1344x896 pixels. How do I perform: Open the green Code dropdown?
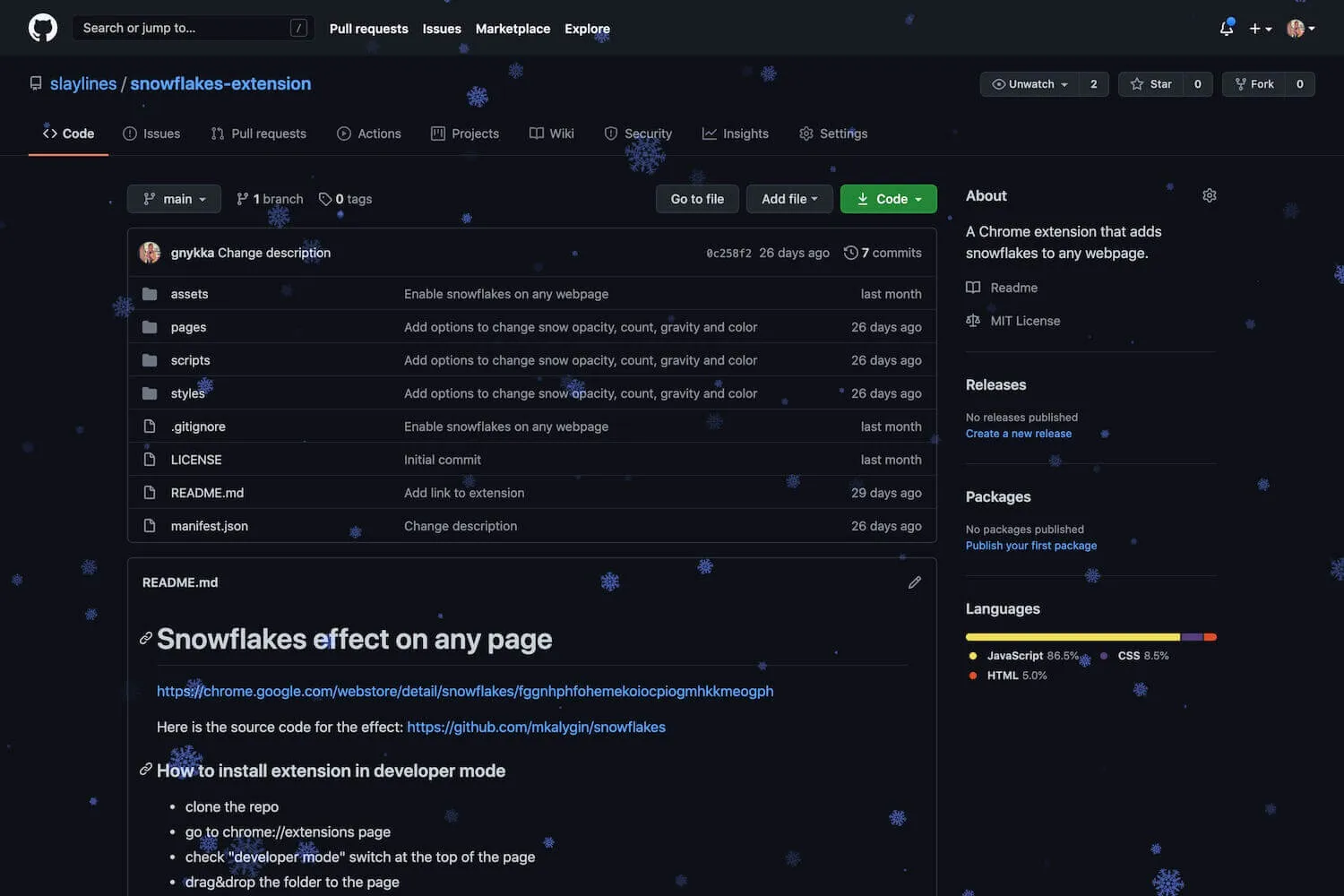click(888, 199)
